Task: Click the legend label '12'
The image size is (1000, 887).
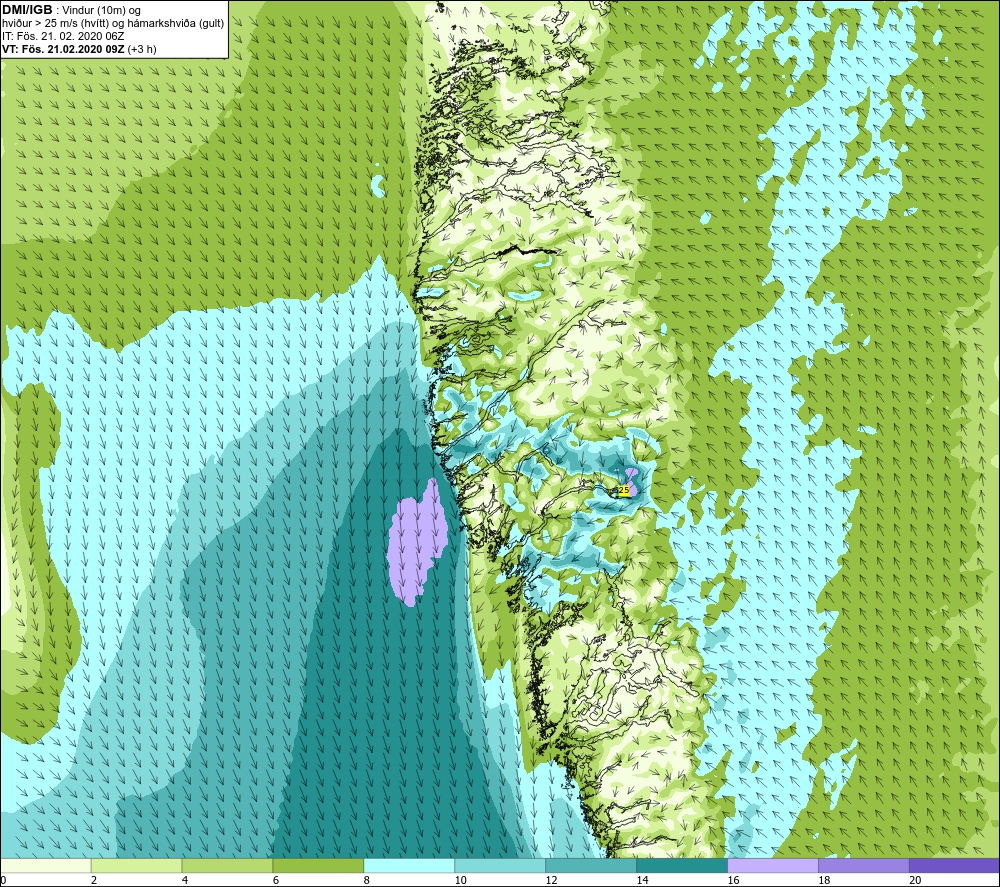Action: [x=552, y=880]
